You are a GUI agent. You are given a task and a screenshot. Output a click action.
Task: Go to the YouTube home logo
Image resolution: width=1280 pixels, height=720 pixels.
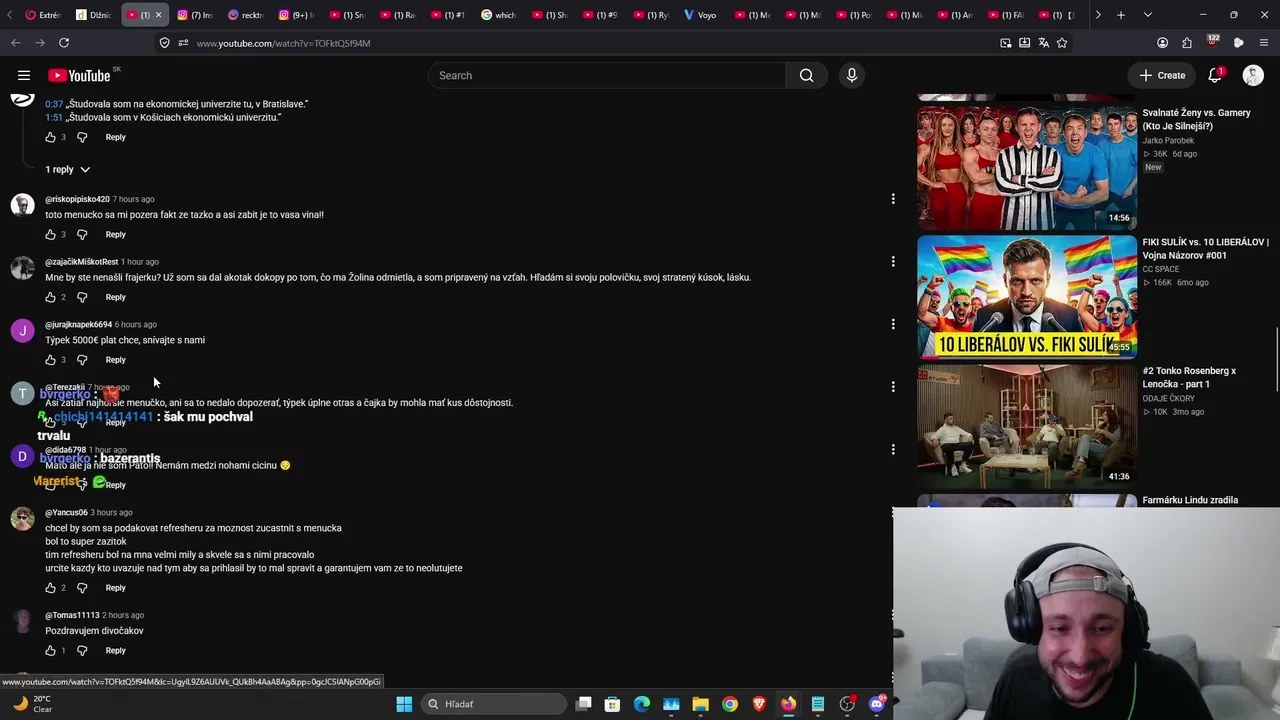79,75
